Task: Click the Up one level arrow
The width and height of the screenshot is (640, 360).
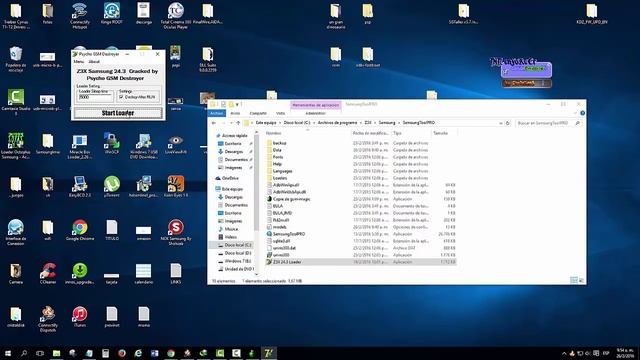Action: [x=238, y=123]
